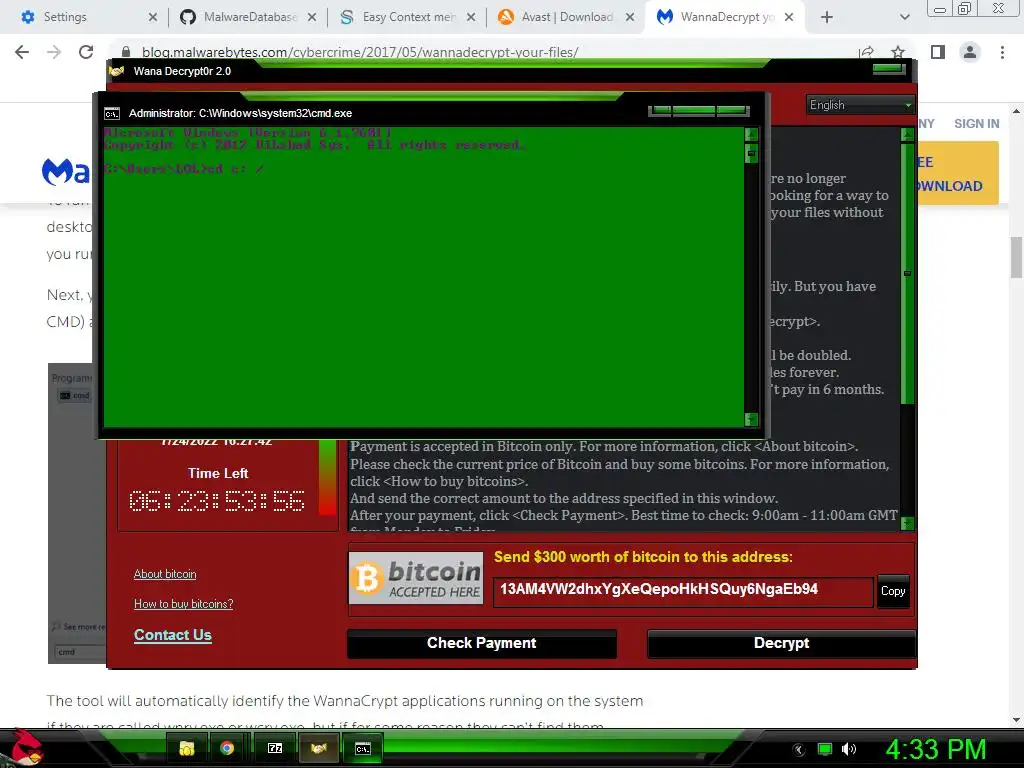
Task: Click SIGN IN on Malwarebytes page
Action: coord(976,123)
